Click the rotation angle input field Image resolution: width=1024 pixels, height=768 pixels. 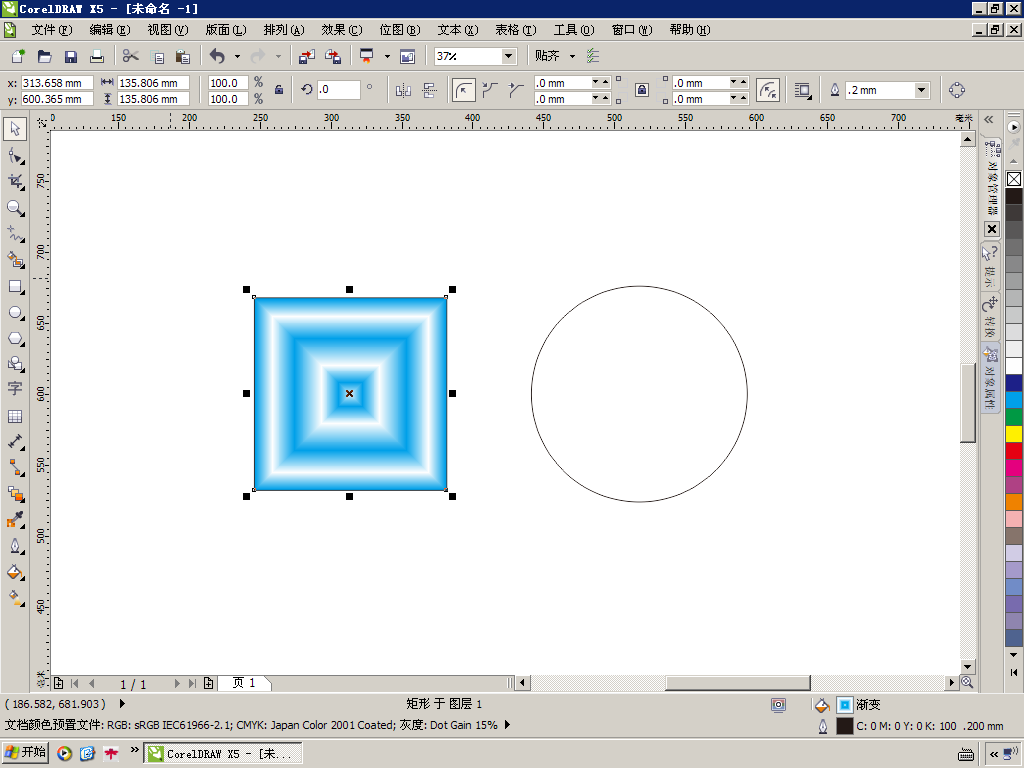[x=338, y=90]
